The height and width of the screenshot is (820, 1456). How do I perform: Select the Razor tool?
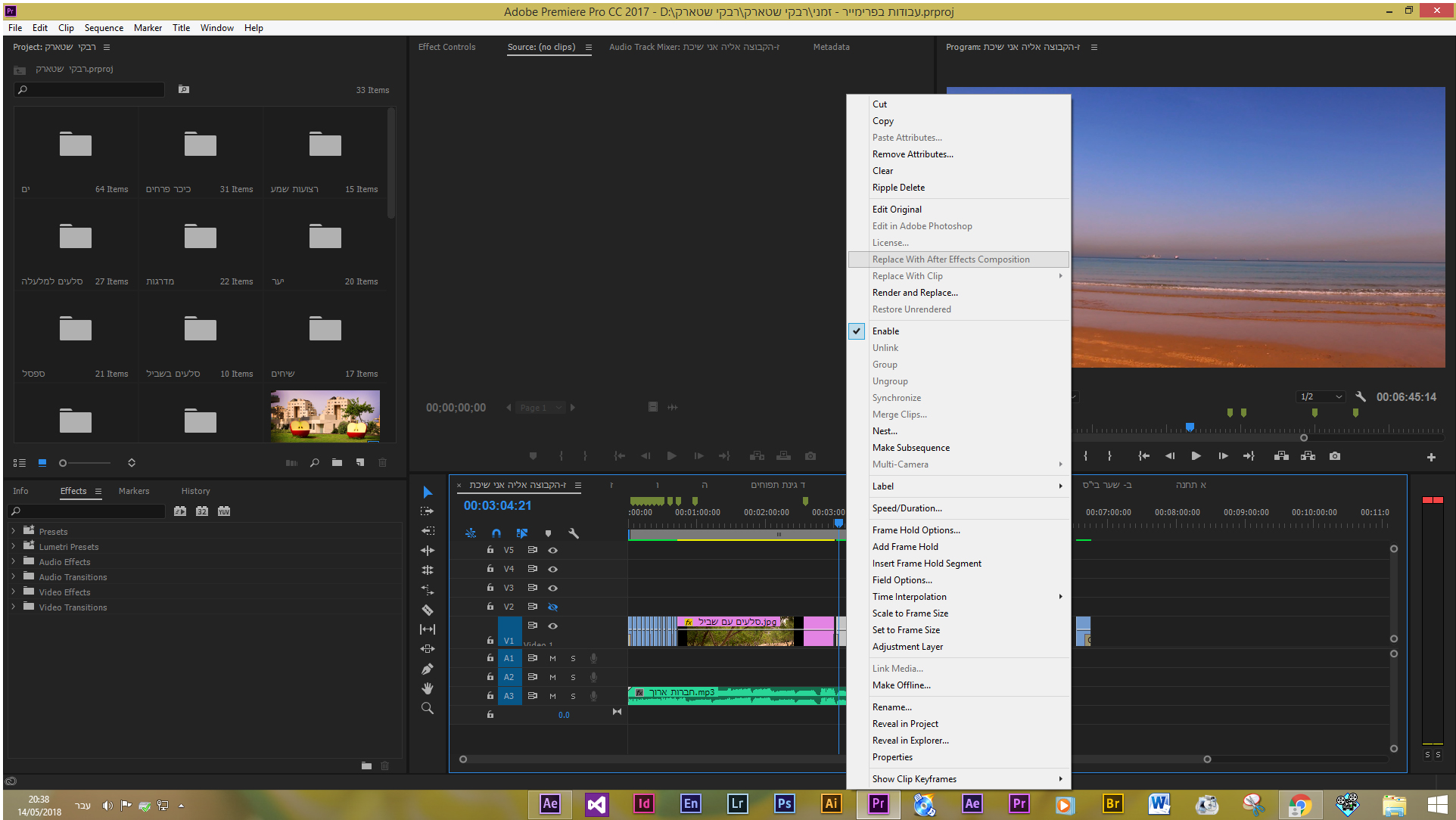(x=428, y=610)
